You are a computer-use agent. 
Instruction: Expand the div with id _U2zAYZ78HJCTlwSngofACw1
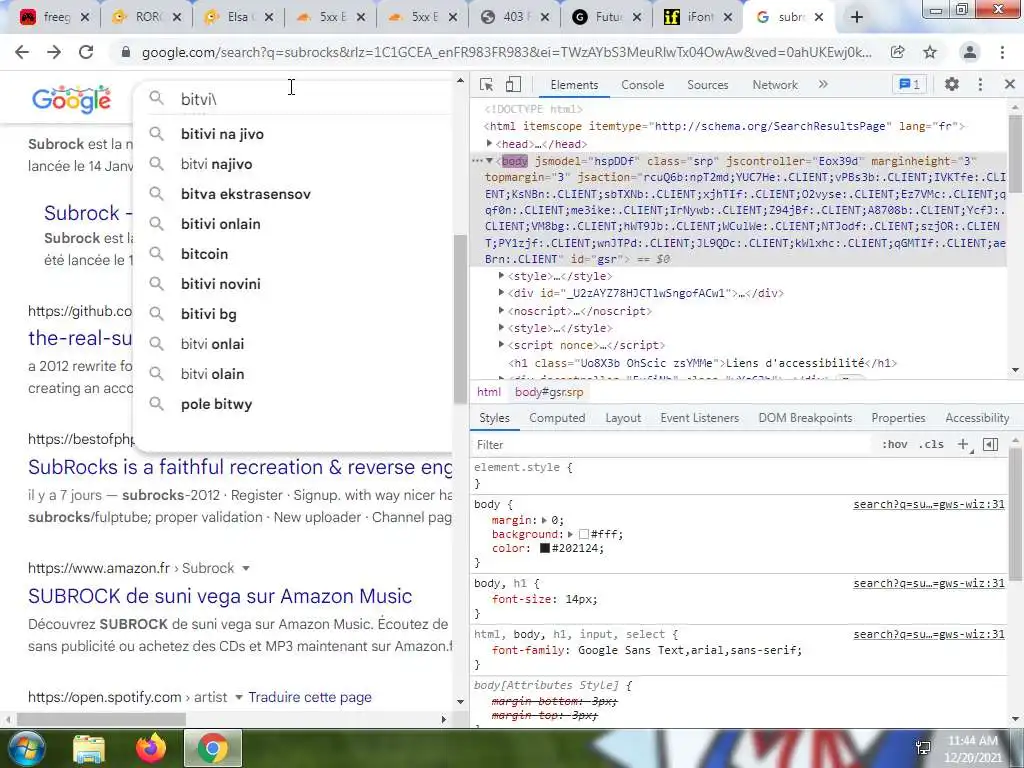pyautogui.click(x=501, y=293)
